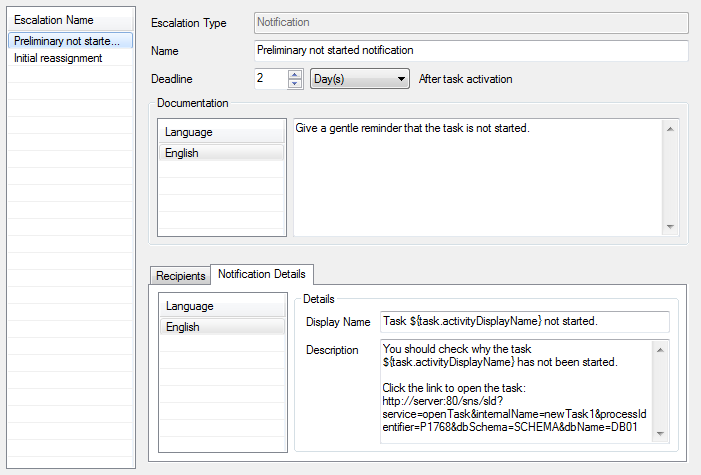
Task: Click in the Description text area
Action: click(516, 390)
